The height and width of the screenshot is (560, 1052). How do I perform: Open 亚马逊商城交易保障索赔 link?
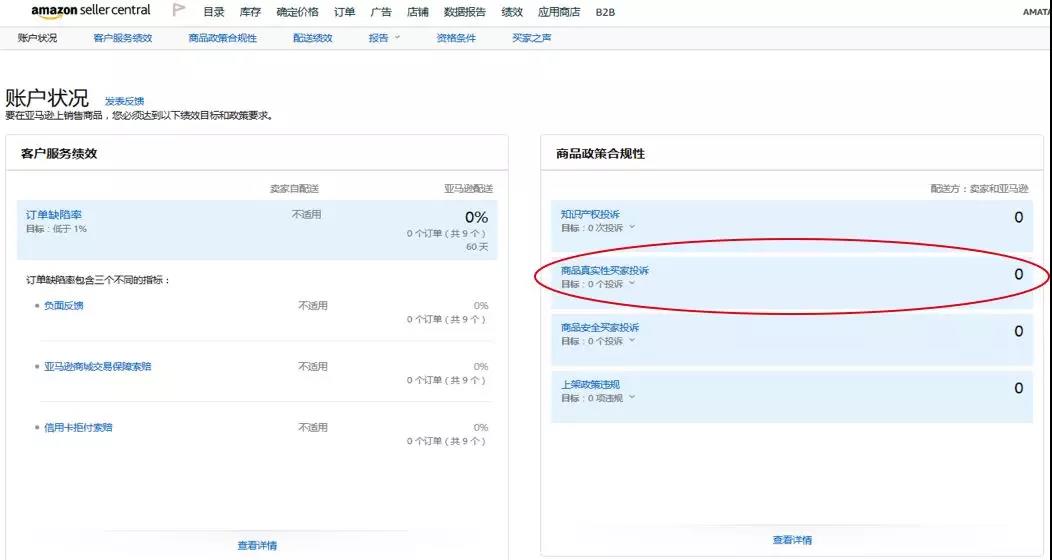(x=97, y=367)
